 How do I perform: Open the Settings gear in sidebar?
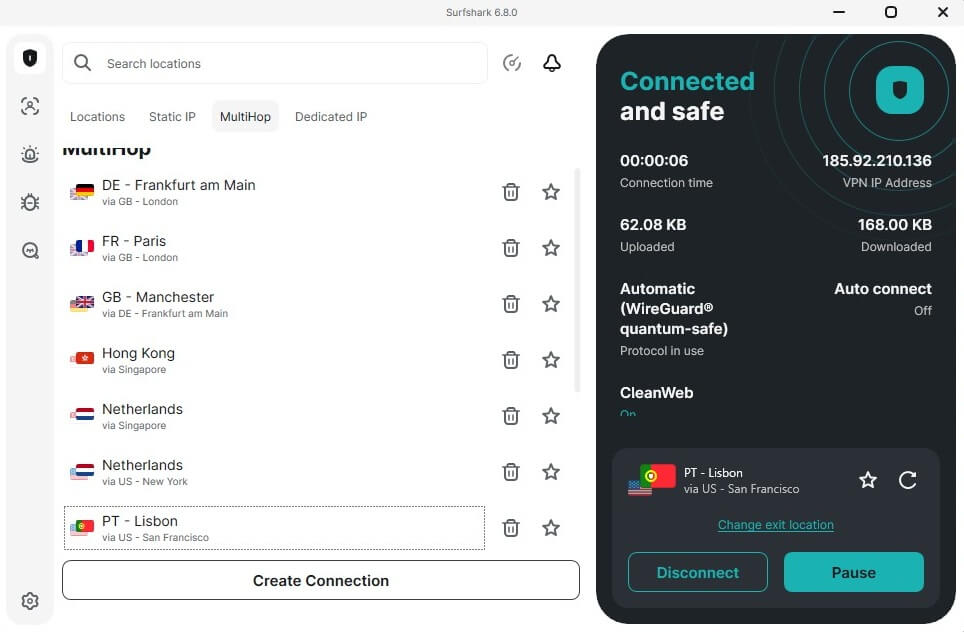click(30, 601)
